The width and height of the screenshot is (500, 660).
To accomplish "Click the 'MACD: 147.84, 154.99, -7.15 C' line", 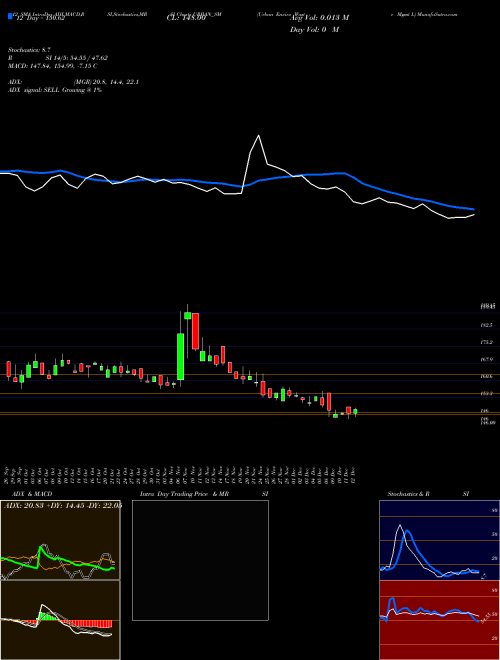I will tap(53, 66).
